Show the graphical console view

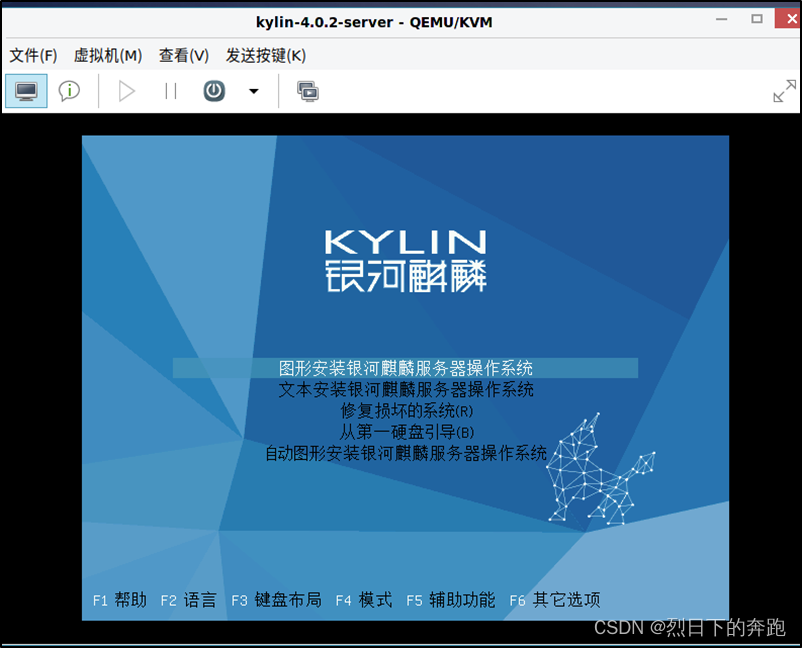26,91
